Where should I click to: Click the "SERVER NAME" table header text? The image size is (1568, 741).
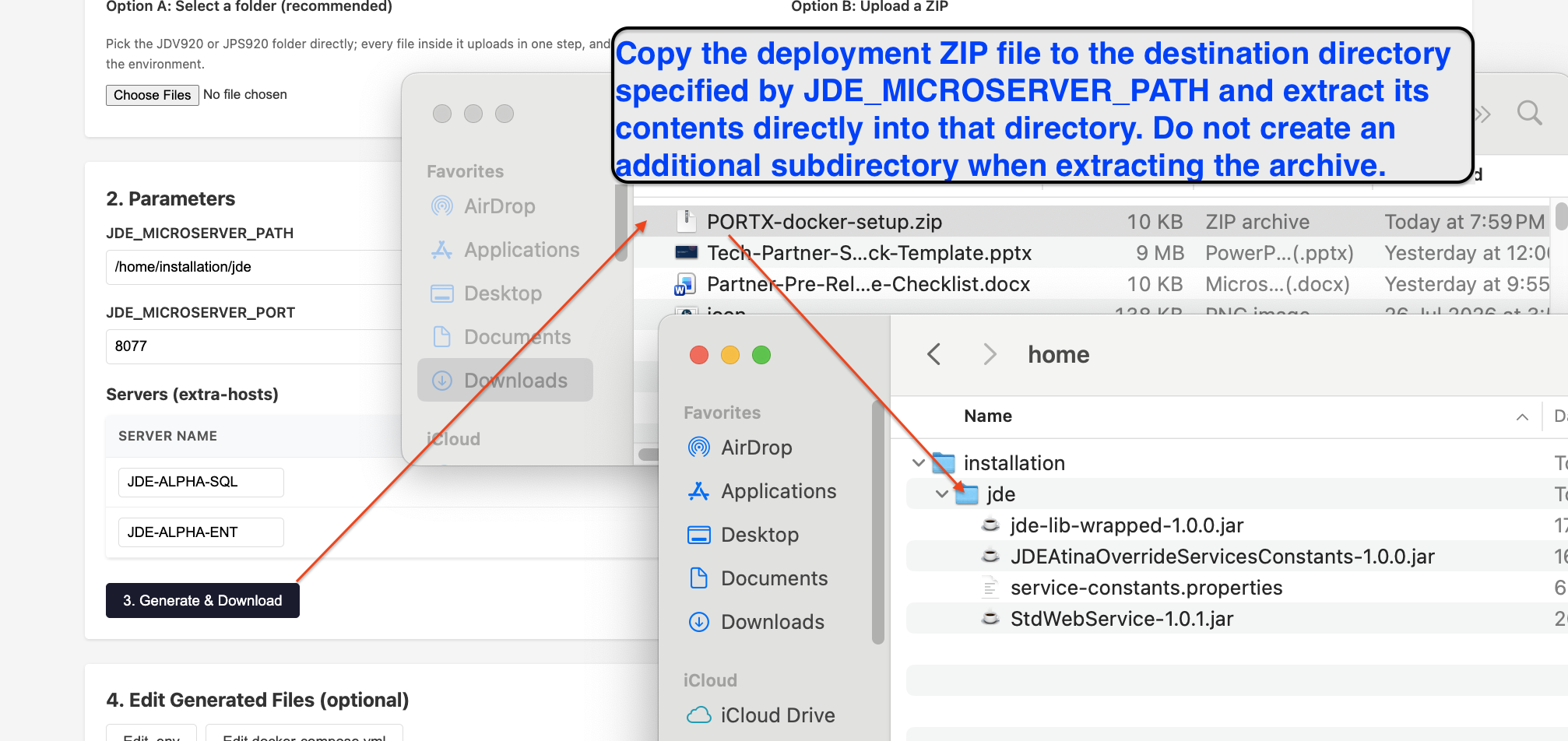point(167,436)
